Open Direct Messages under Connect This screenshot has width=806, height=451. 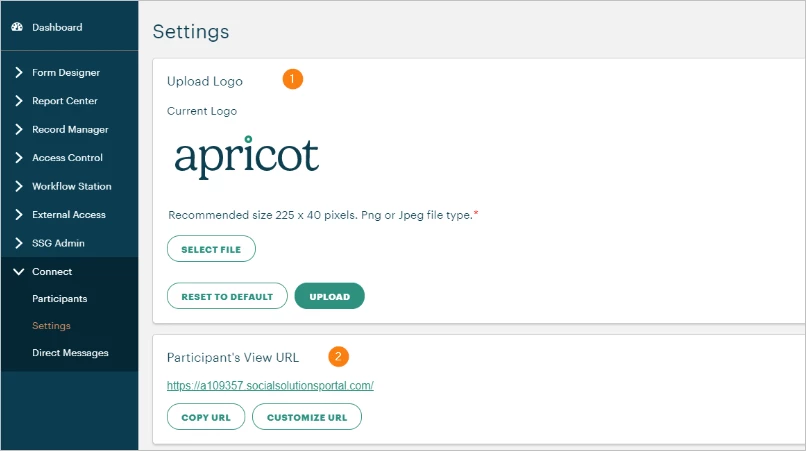coord(70,353)
